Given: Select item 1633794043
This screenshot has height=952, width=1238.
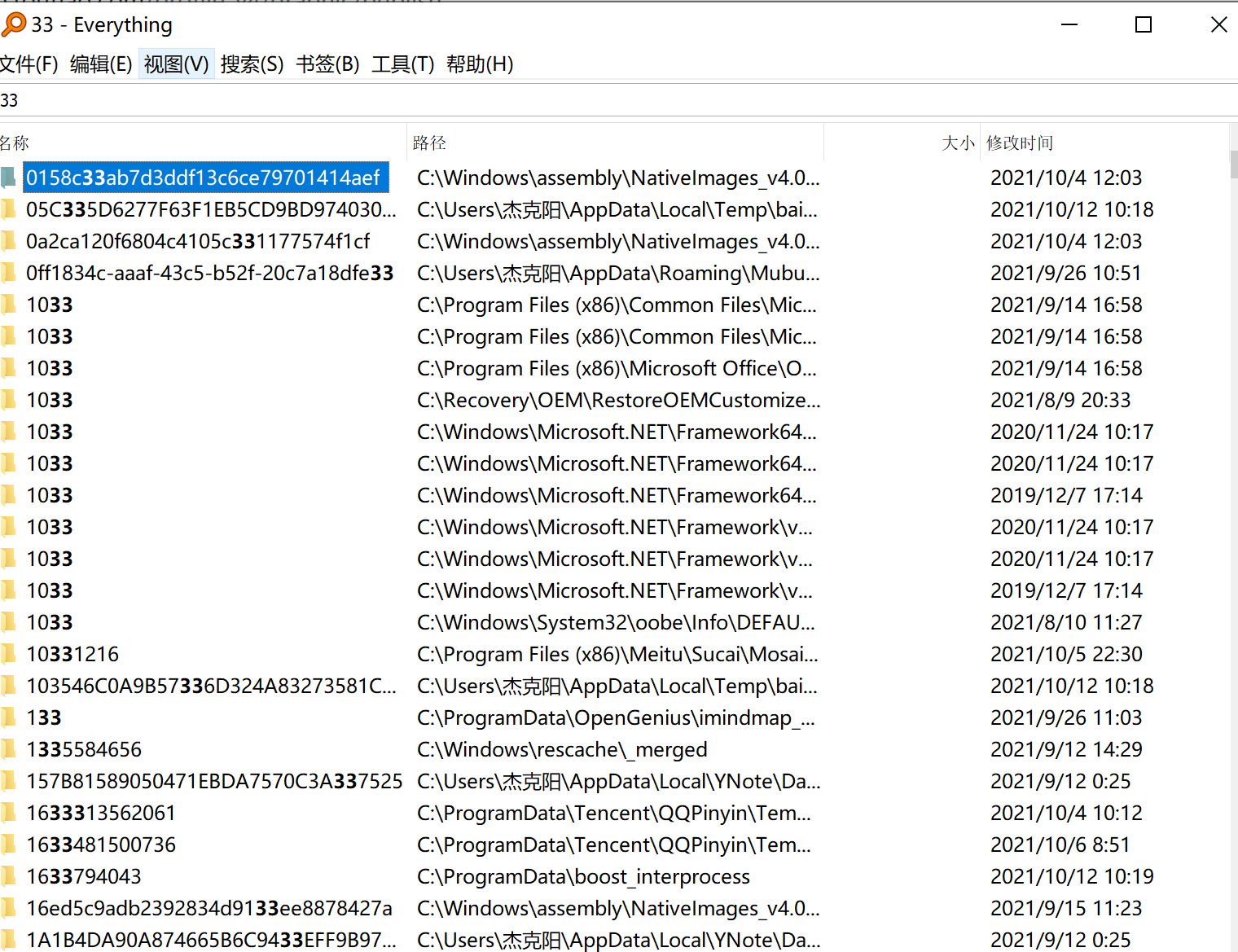Looking at the screenshot, I should coord(84,876).
